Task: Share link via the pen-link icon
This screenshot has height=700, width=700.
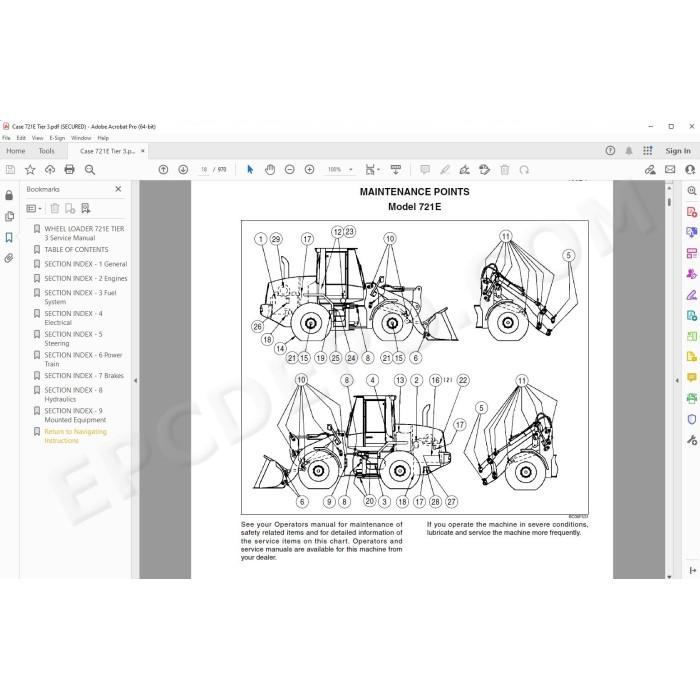Action: (650, 170)
